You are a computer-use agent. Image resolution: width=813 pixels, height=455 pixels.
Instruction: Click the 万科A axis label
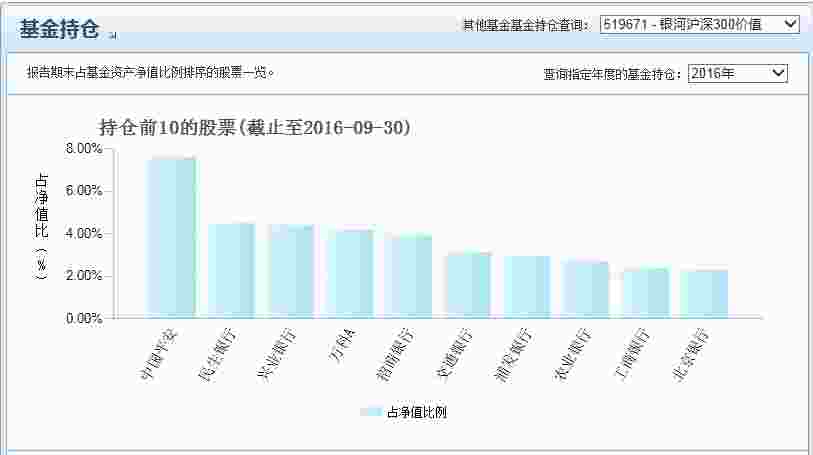[x=342, y=345]
